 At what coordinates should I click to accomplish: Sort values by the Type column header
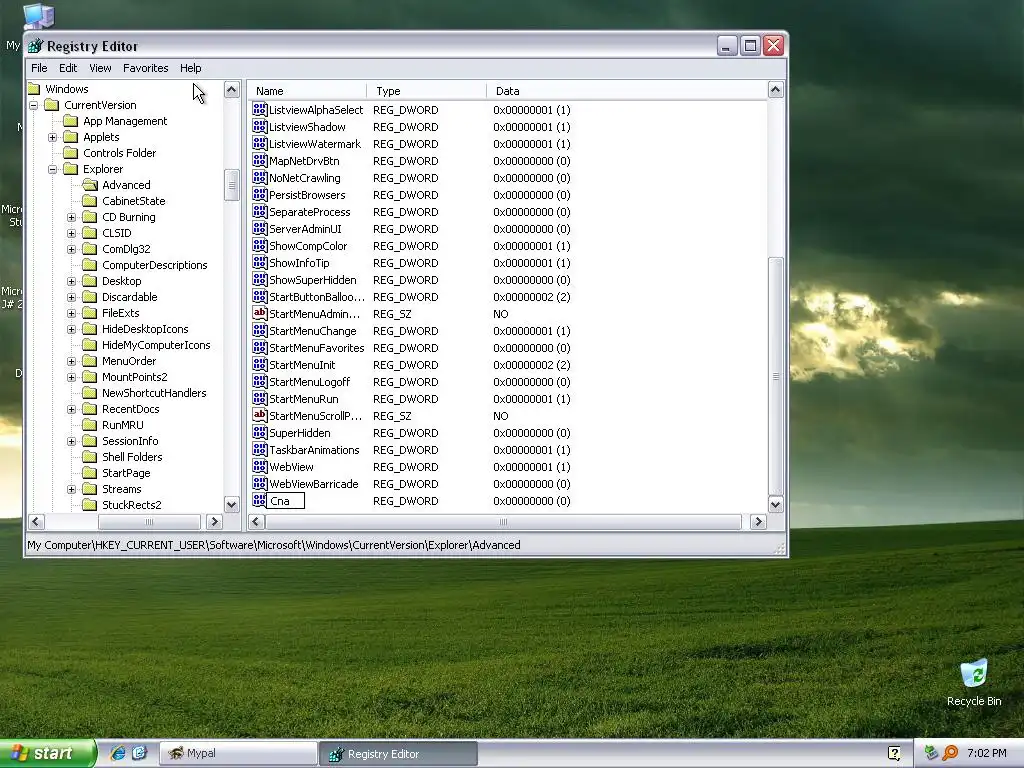click(426, 91)
